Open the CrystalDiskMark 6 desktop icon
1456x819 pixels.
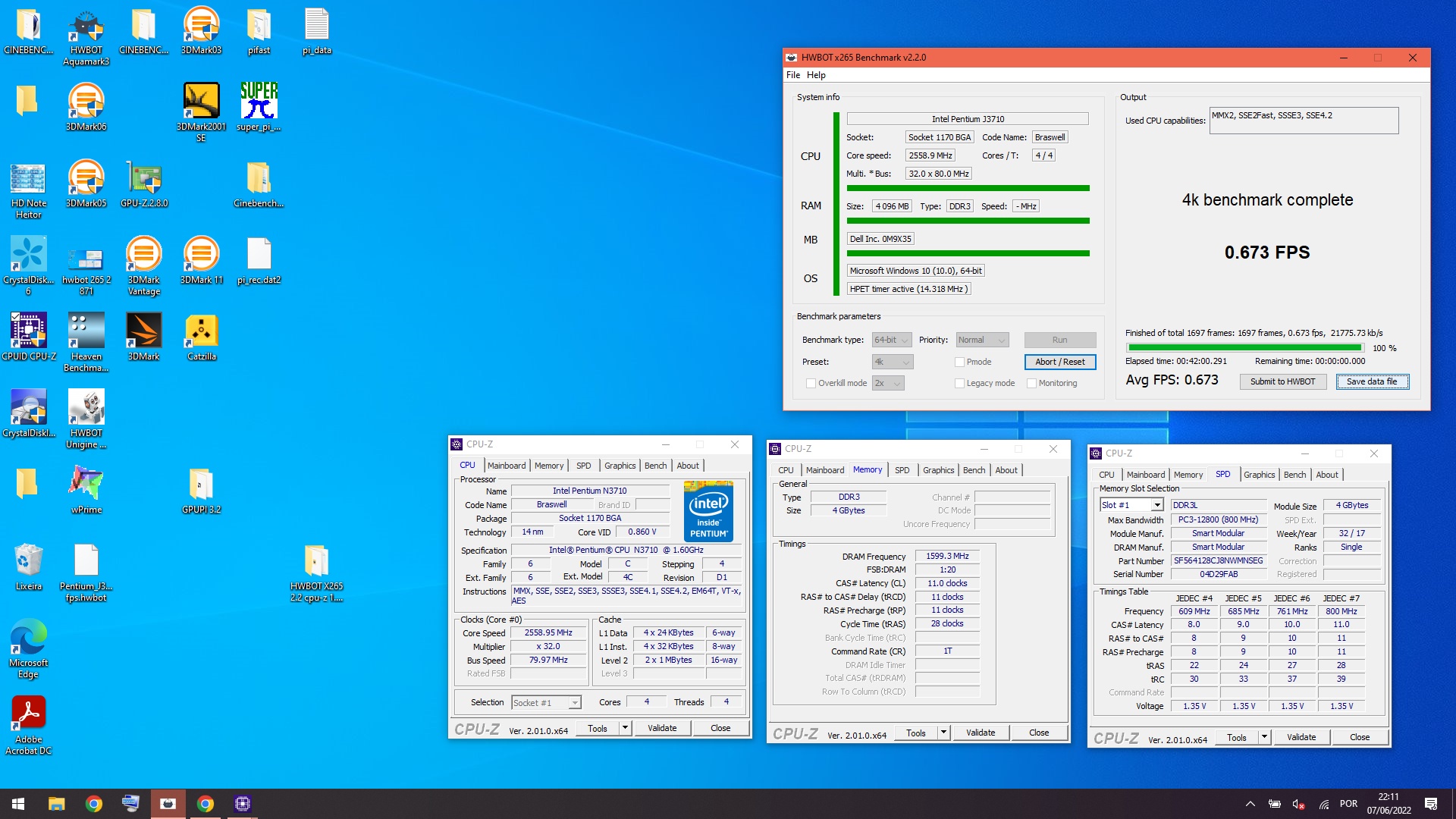tap(28, 266)
